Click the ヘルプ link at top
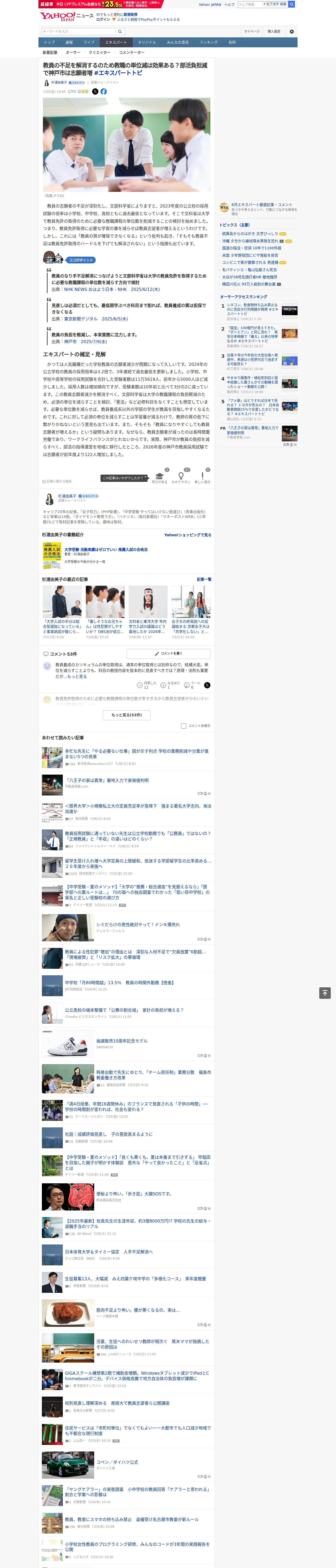 [x=229, y=4]
